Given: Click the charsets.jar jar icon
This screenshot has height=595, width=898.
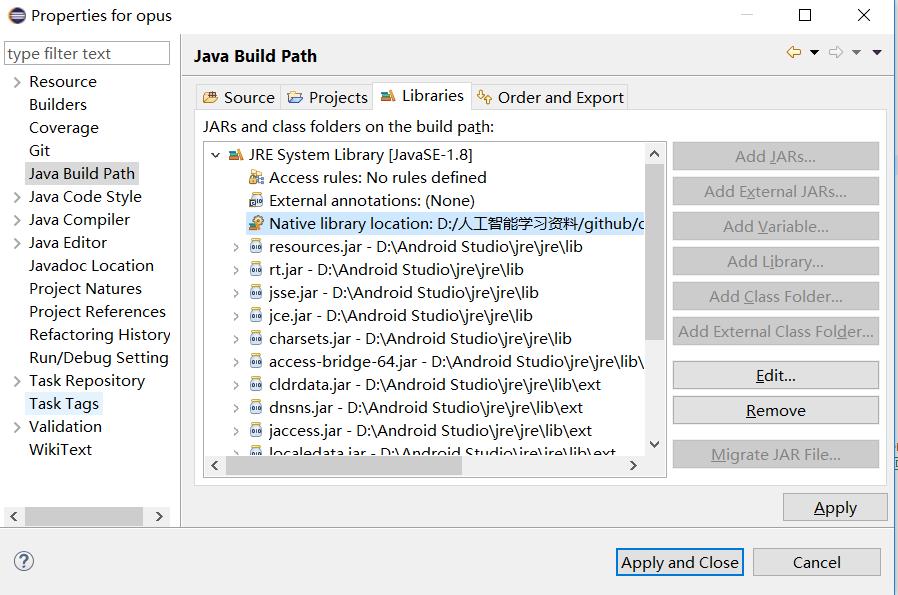Looking at the screenshot, I should point(256,338).
